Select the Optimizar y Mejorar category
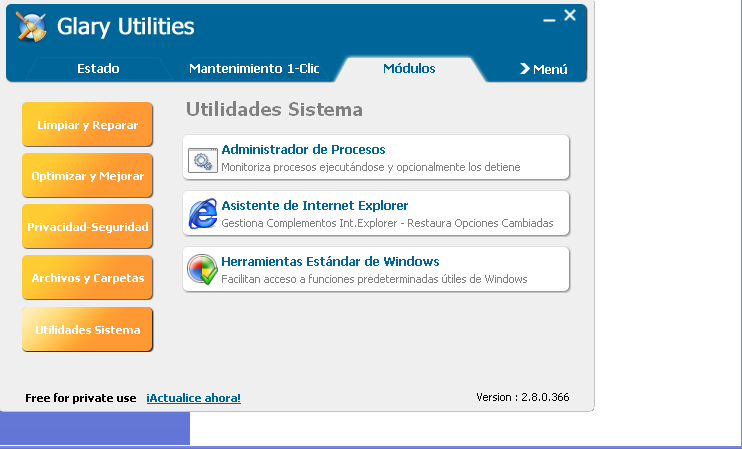Viewport: 742px width, 449px height. pos(88,176)
